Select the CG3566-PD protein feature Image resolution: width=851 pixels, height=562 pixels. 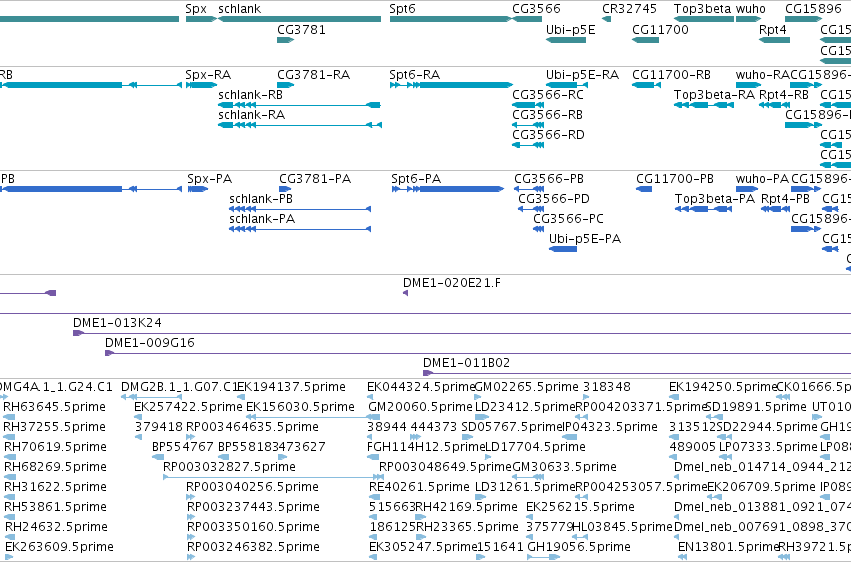531,209
